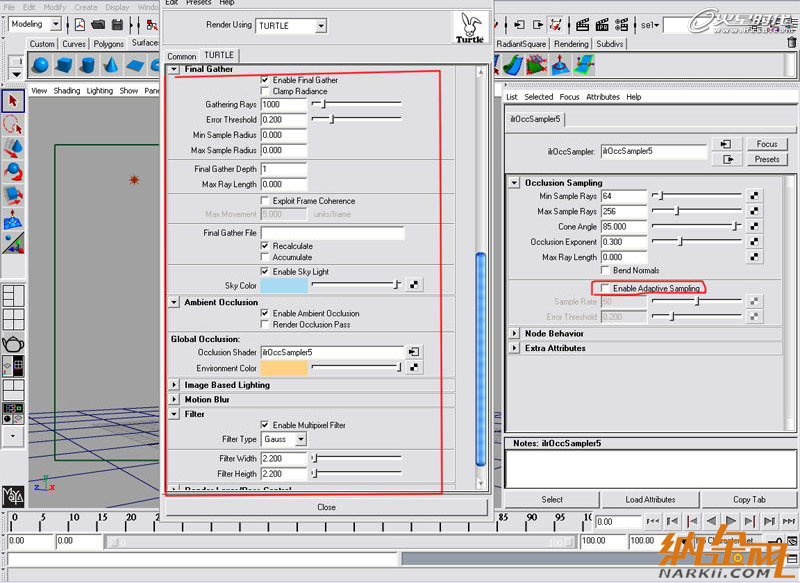Select the arrow Select tool
The width and height of the screenshot is (800, 583).
tap(13, 100)
